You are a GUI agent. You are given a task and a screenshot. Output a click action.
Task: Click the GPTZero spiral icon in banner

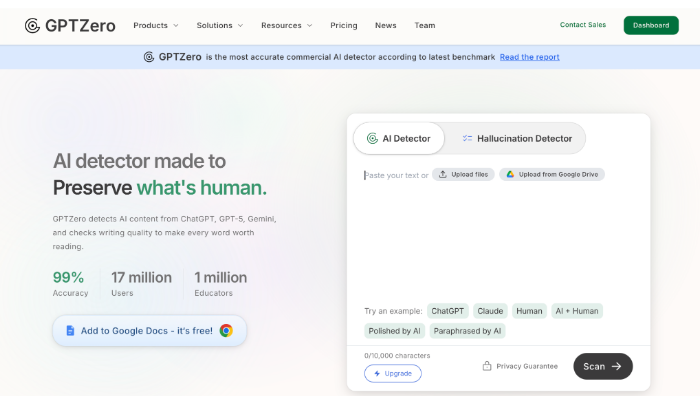149,57
